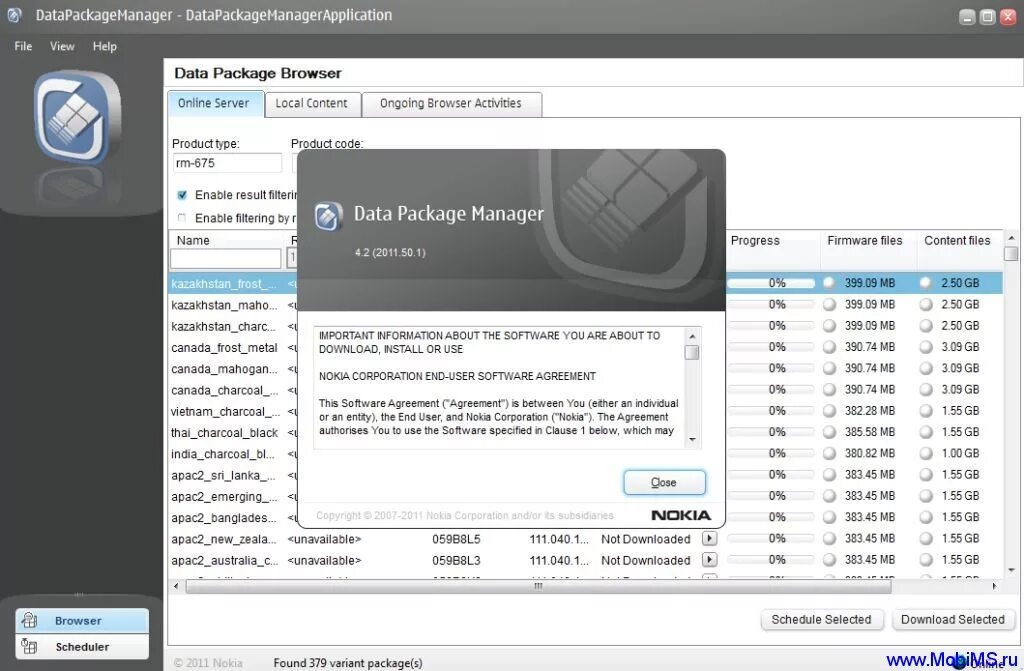Select firmware files radio for vietnam_charcoal row
Screen dimensions: 1024x671
click(829, 411)
